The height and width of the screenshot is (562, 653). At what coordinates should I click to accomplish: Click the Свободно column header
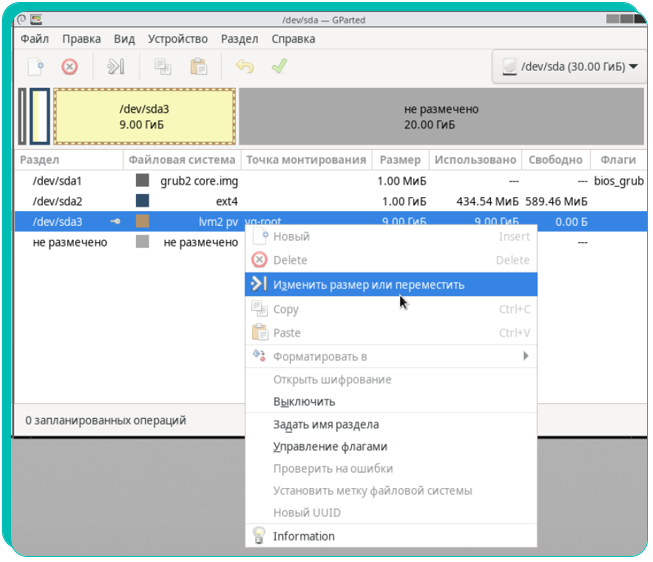556,160
